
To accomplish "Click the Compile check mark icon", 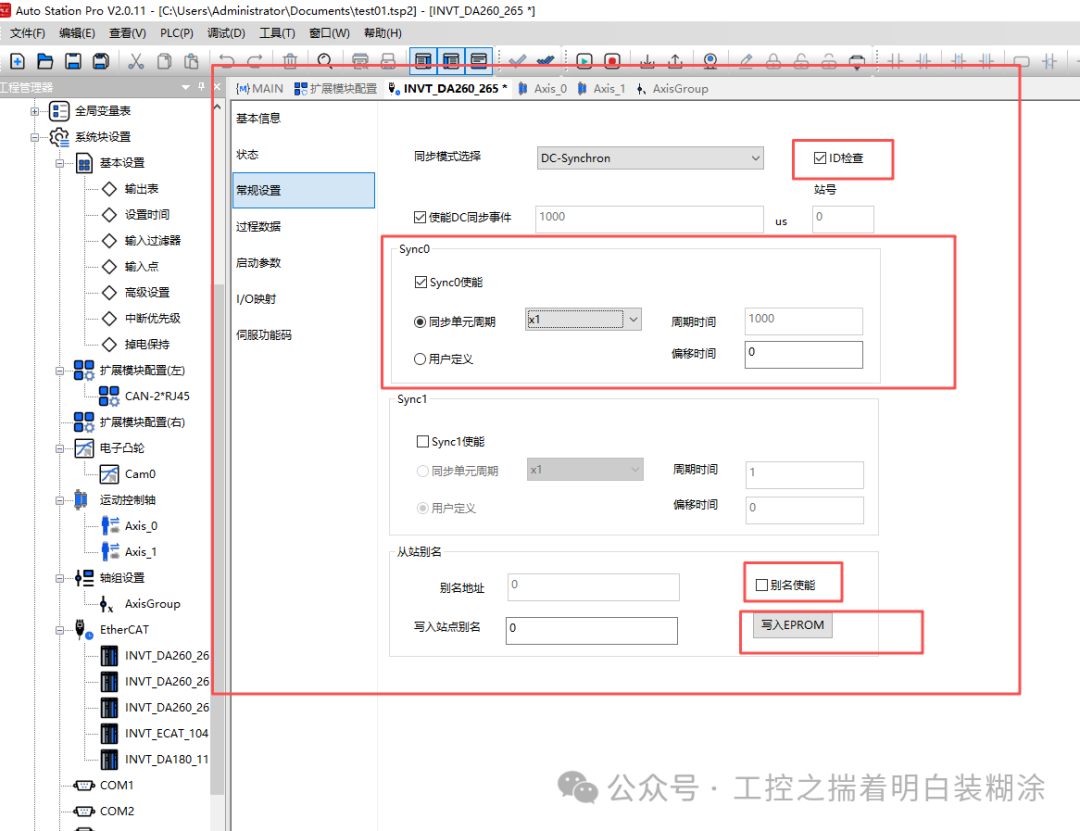I will 517,61.
